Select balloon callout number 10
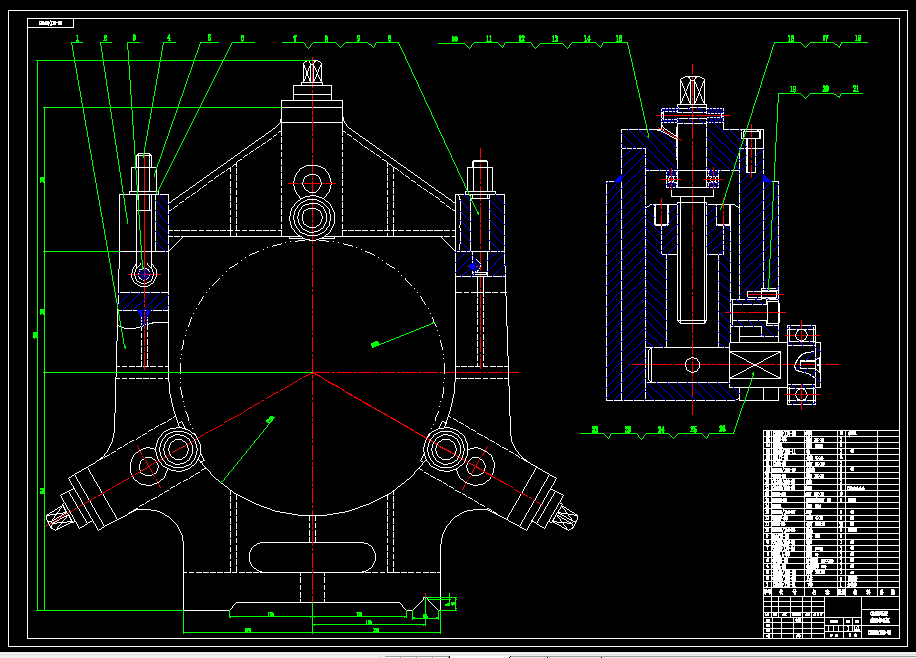916x658 pixels. tap(451, 36)
